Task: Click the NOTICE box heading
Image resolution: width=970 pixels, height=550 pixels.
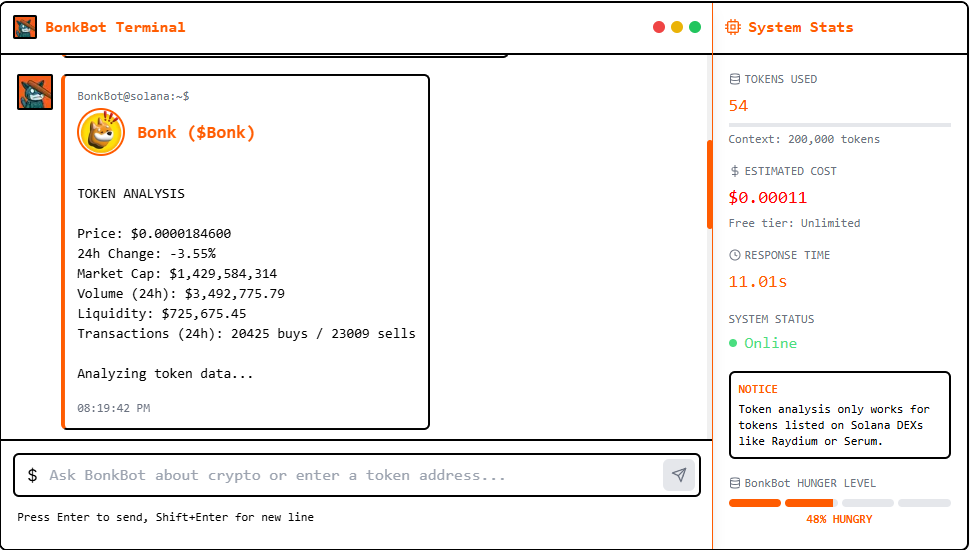Action: pos(758,389)
